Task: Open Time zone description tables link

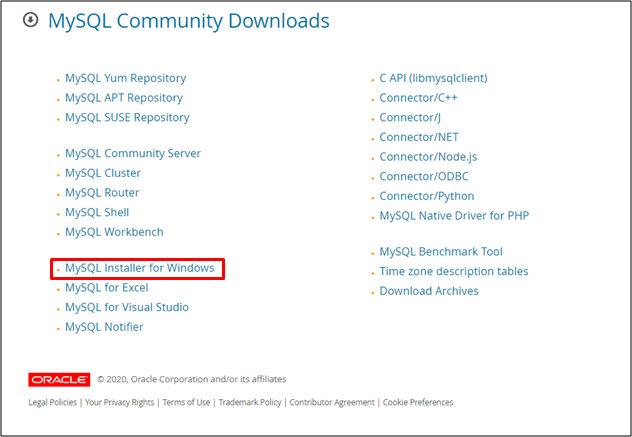Action: [454, 272]
